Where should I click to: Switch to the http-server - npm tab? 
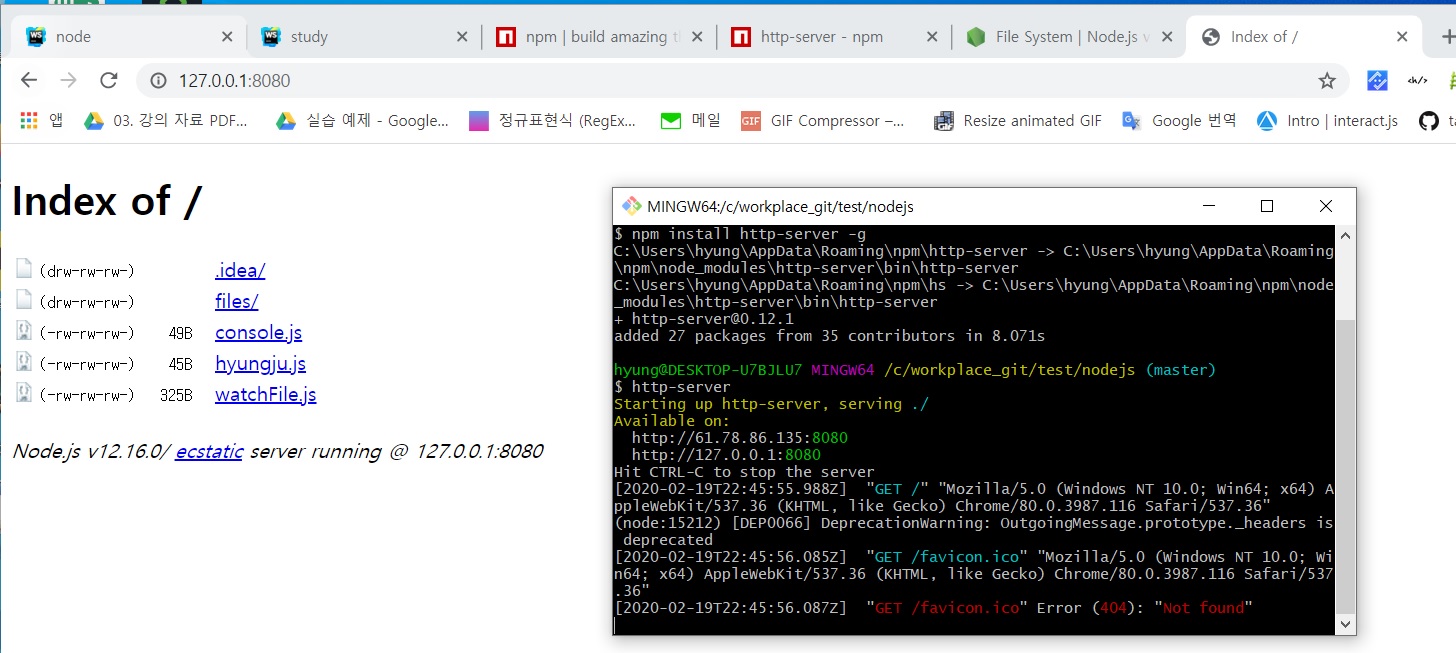click(x=820, y=37)
